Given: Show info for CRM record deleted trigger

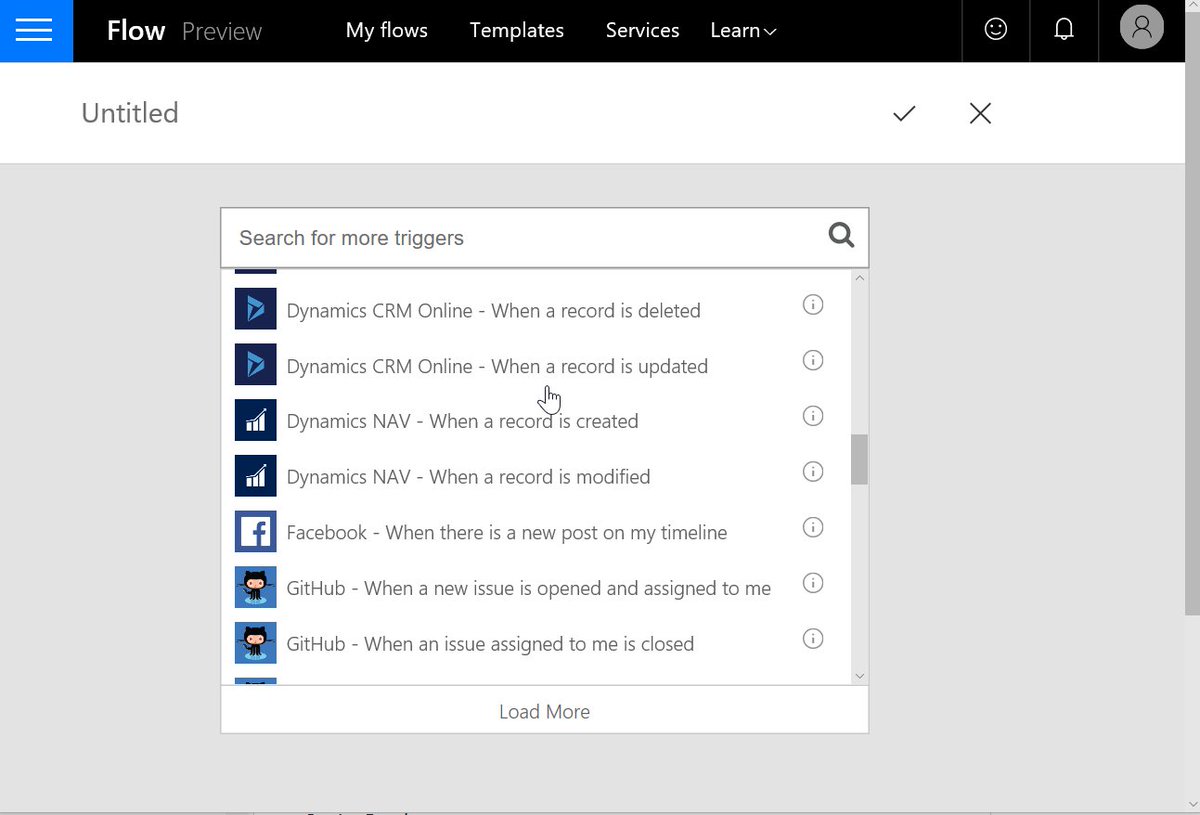Looking at the screenshot, I should [813, 305].
